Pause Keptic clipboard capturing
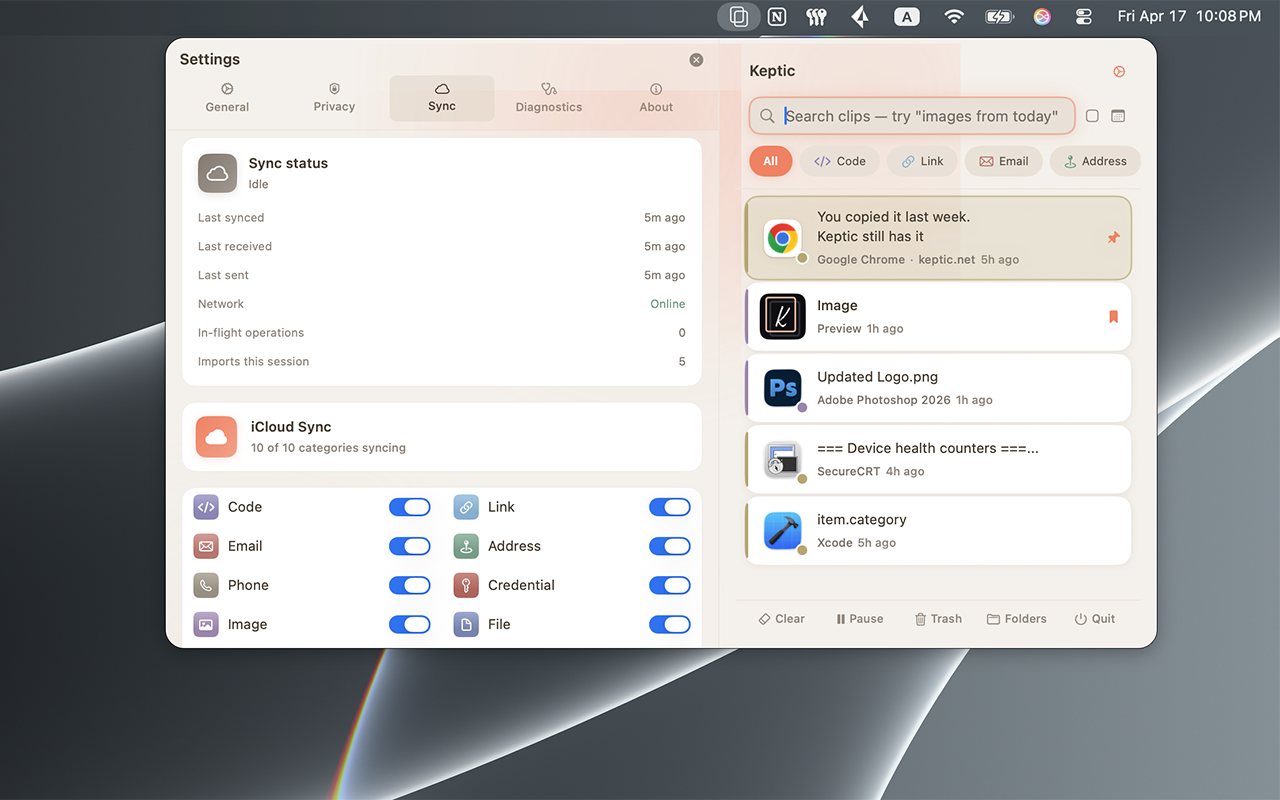Viewport: 1280px width, 800px height. [859, 618]
